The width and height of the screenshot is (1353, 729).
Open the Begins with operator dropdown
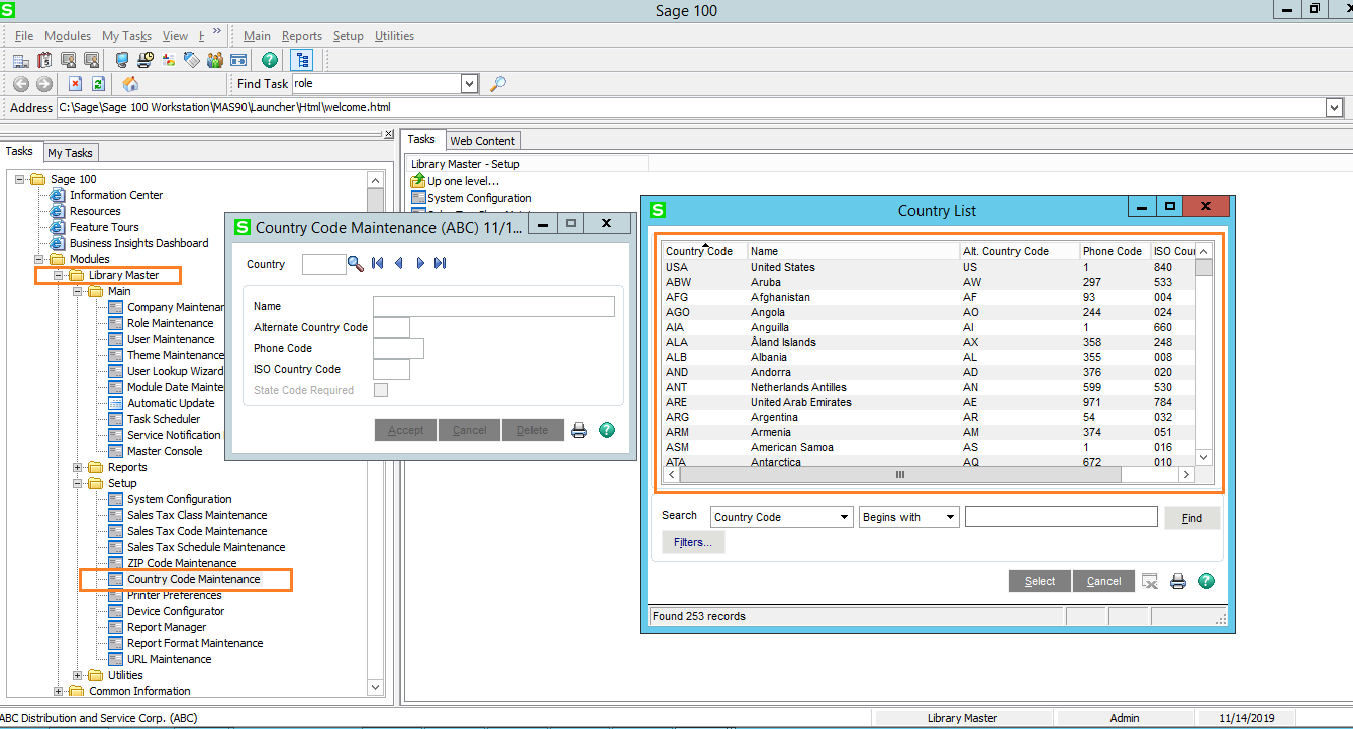click(x=951, y=517)
